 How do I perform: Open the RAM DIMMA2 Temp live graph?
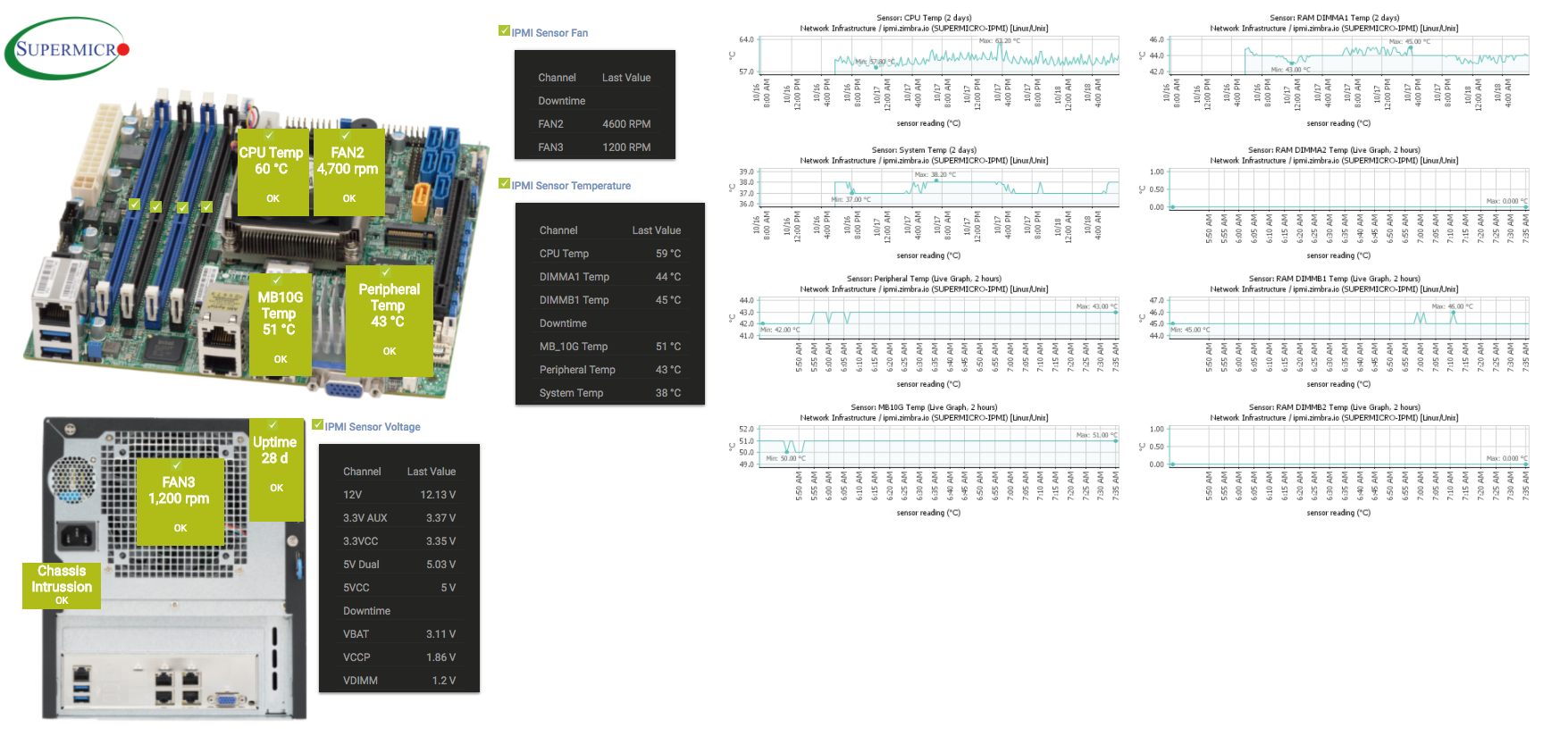point(1334,203)
